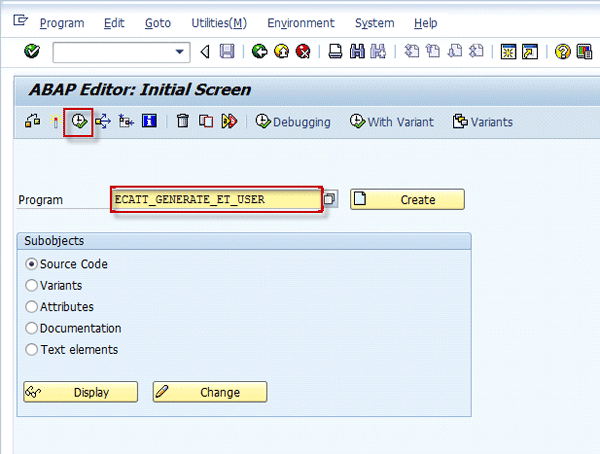
Task: Click the Where-Used List icon
Action: (x=103, y=121)
